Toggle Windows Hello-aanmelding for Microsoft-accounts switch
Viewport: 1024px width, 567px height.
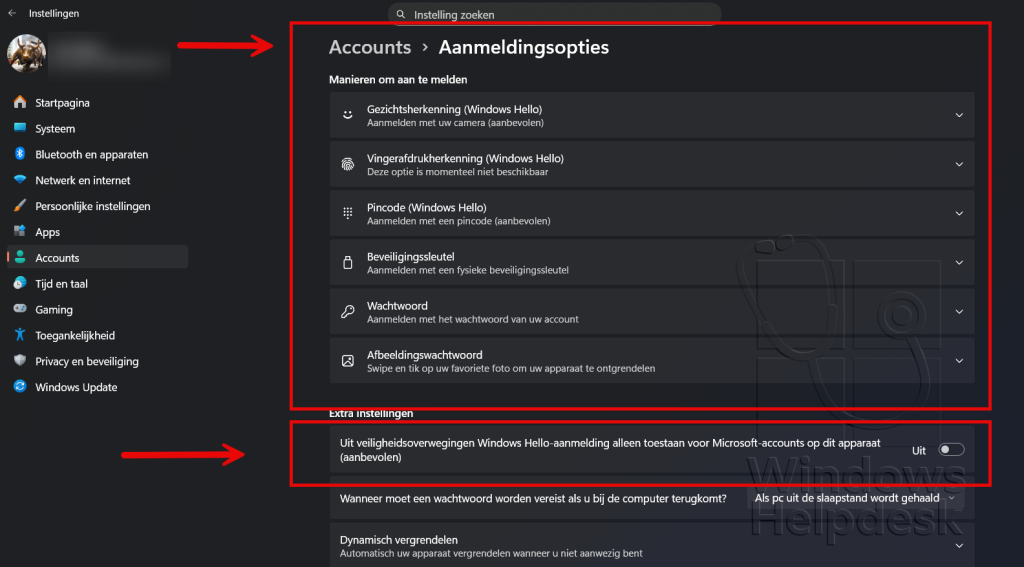click(x=951, y=450)
